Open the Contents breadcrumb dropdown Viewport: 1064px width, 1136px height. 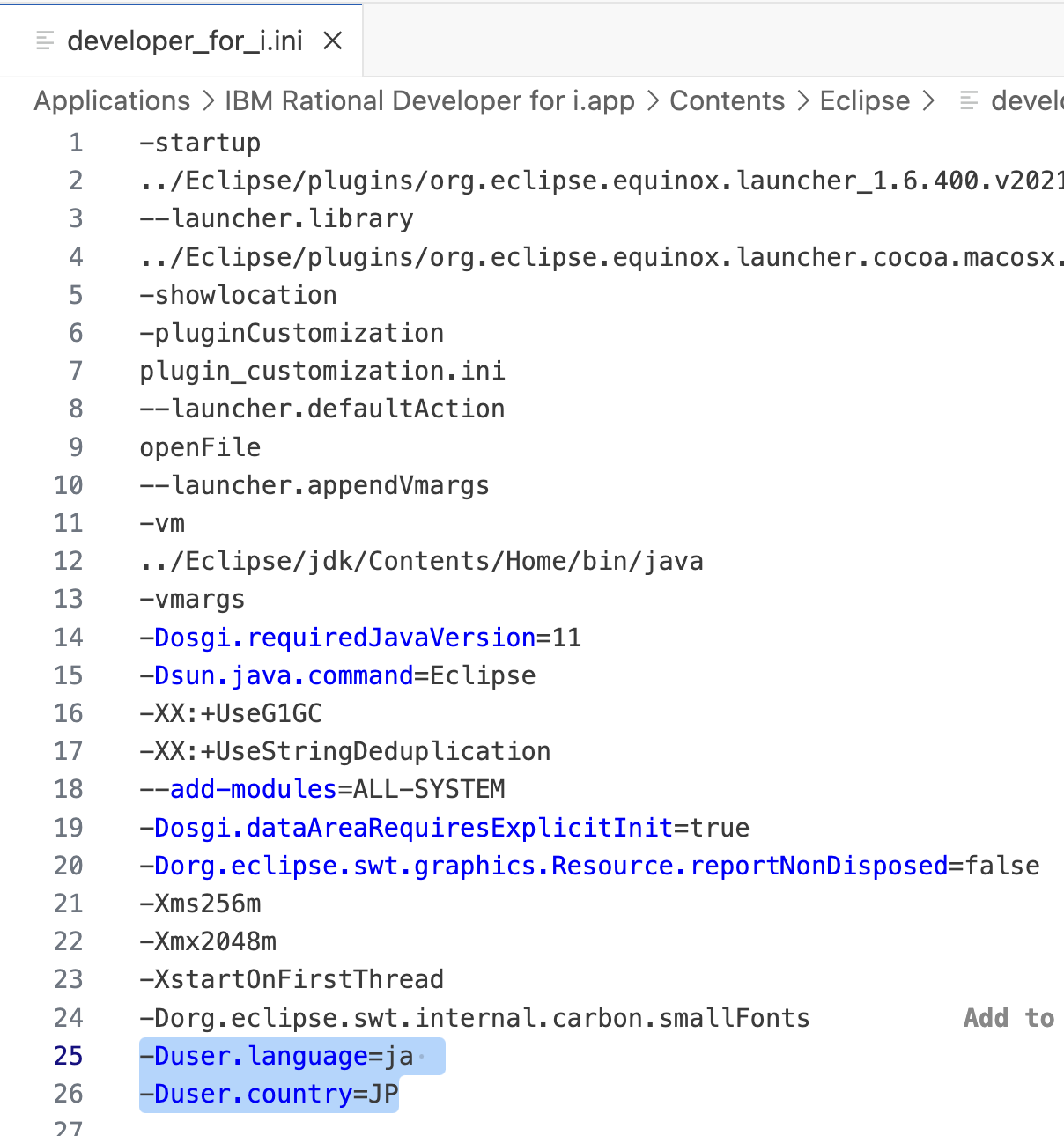(727, 100)
